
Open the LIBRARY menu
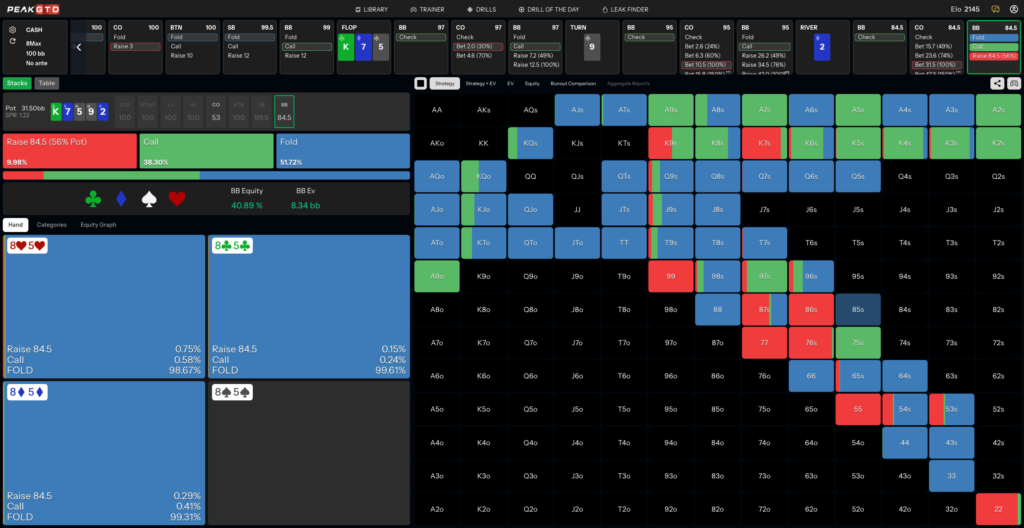(x=372, y=9)
